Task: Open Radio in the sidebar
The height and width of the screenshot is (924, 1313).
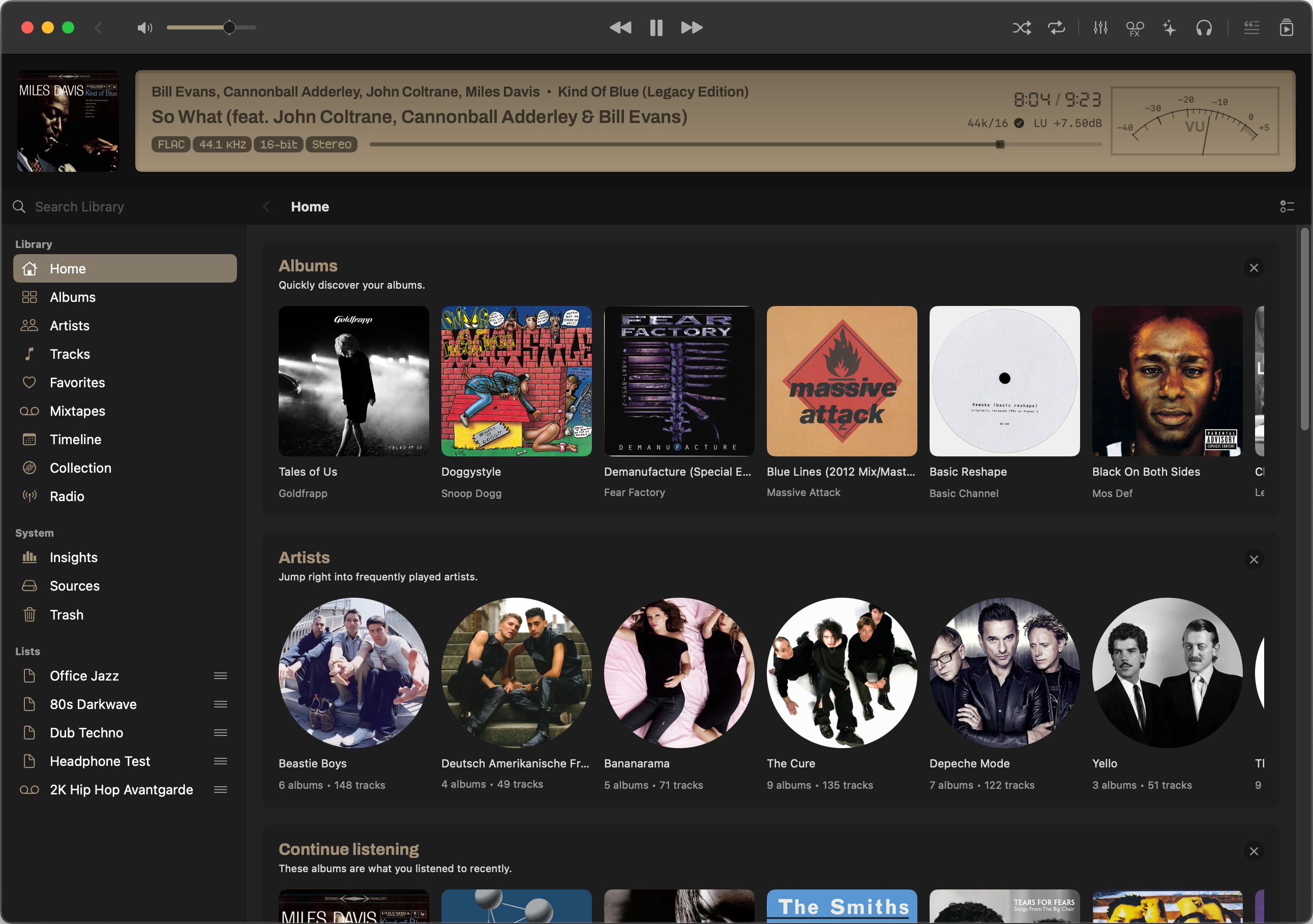Action: [125, 497]
